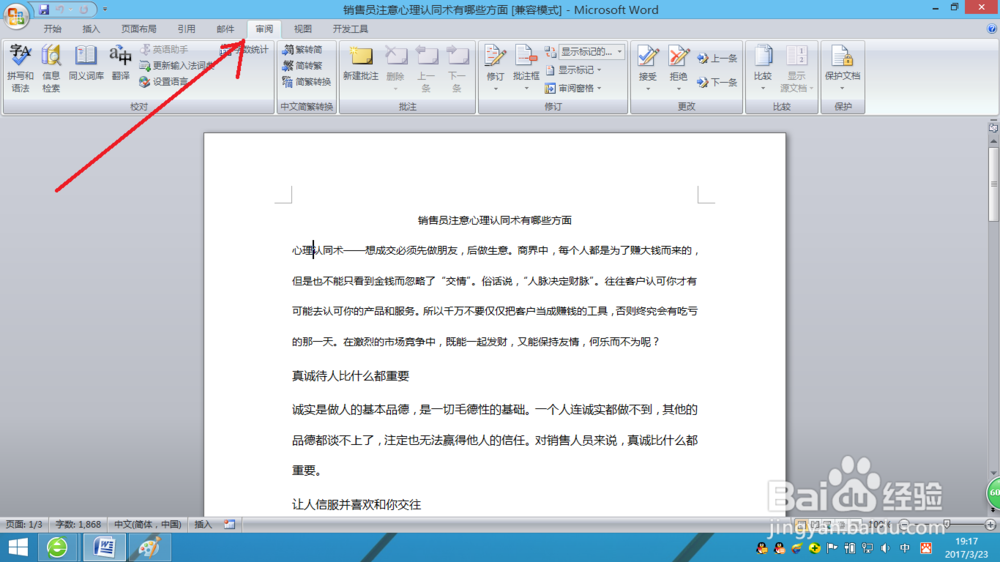Toggle 修订 track changes
Screen dimensions: 1000x562
point(495,69)
